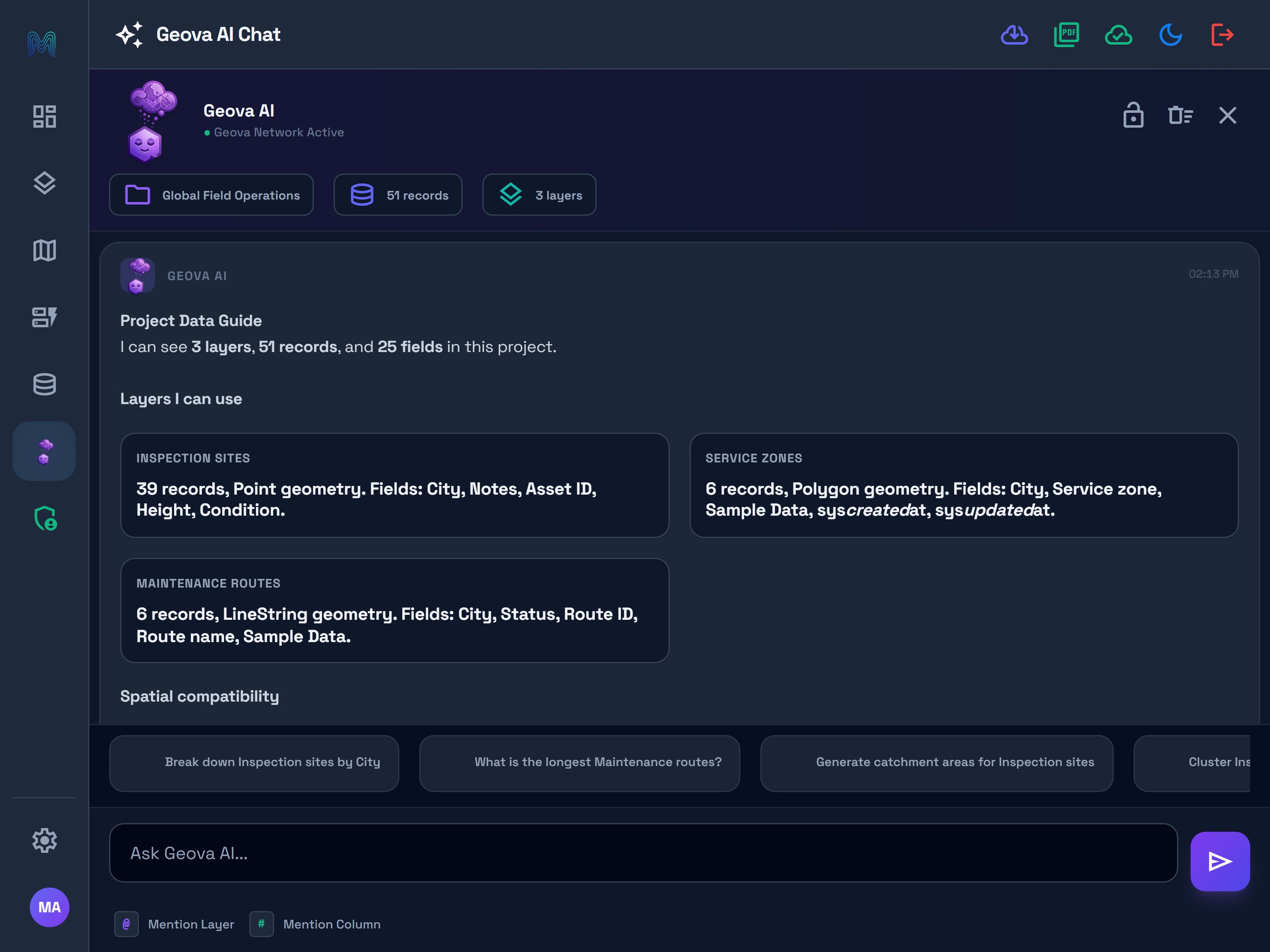Screen dimensions: 1270x952
Task: Click the PDF export icon
Action: pyautogui.click(x=1066, y=35)
